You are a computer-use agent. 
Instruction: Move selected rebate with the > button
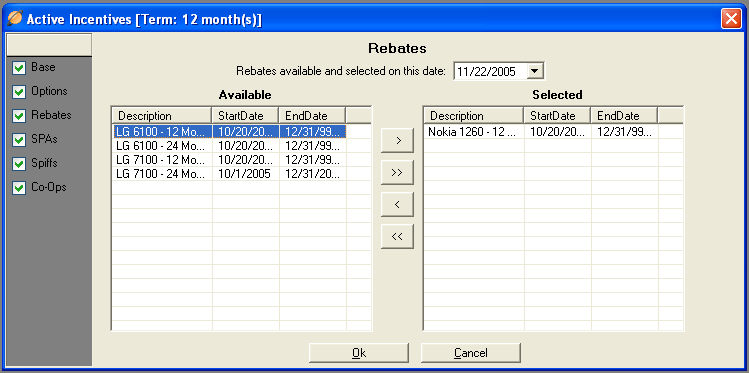397,140
